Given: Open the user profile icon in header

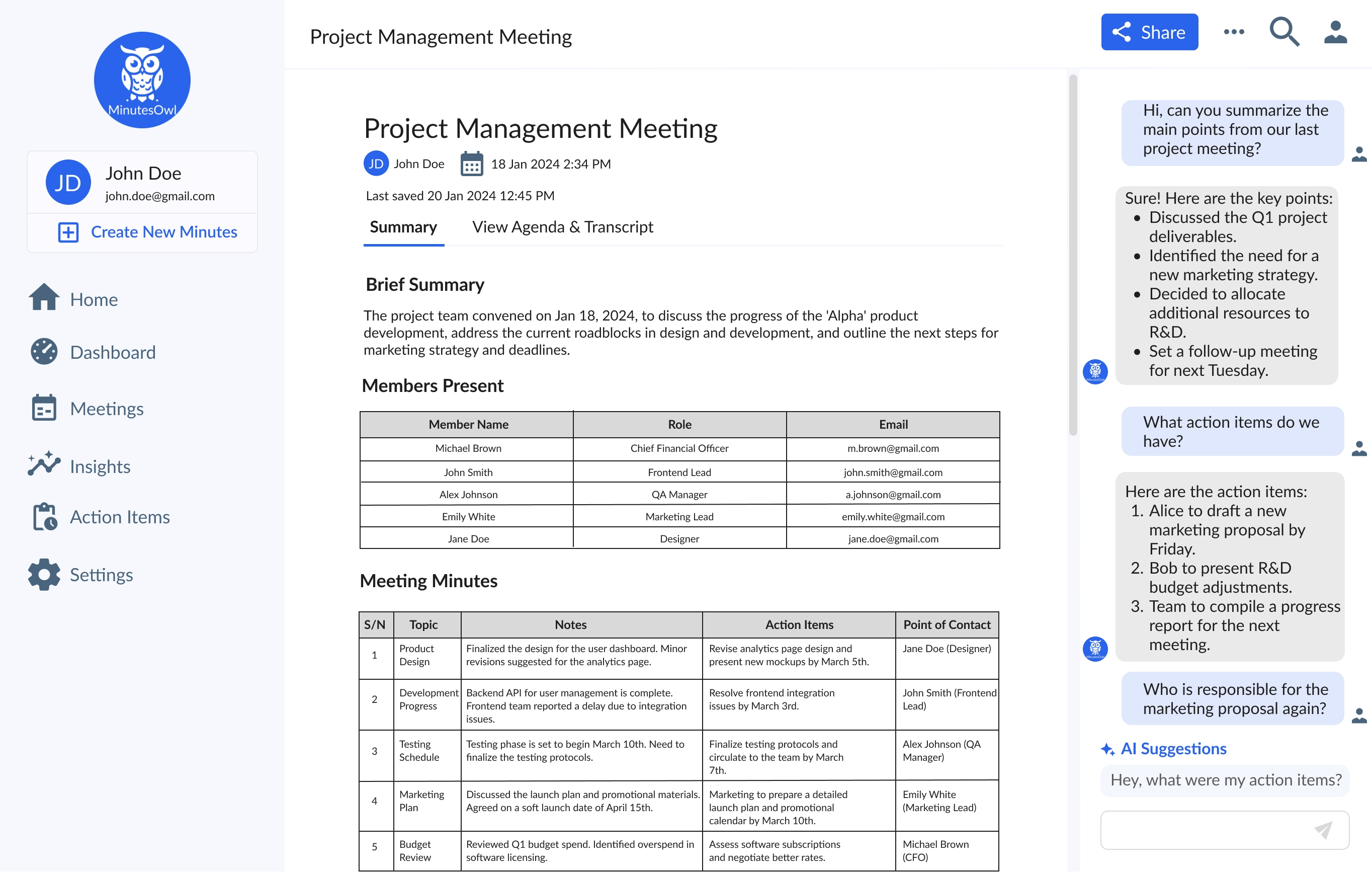Looking at the screenshot, I should click(x=1335, y=32).
